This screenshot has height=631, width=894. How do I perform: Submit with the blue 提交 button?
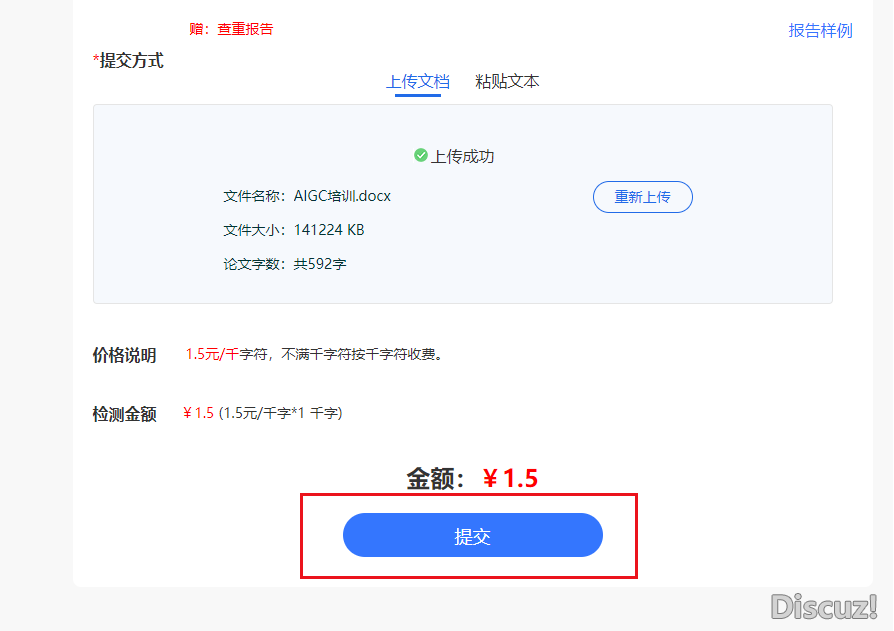tap(472, 535)
